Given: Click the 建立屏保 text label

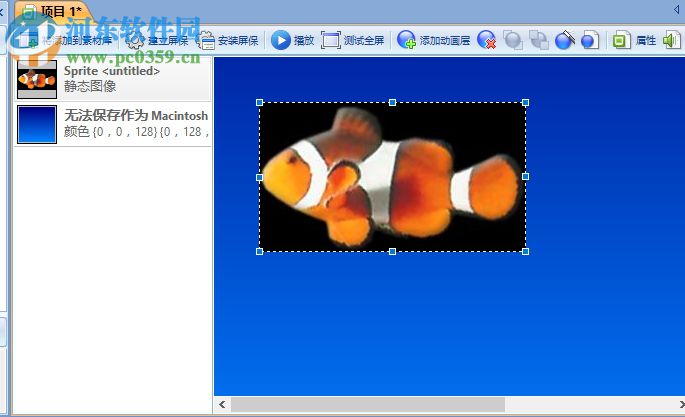Looking at the screenshot, I should (168, 41).
